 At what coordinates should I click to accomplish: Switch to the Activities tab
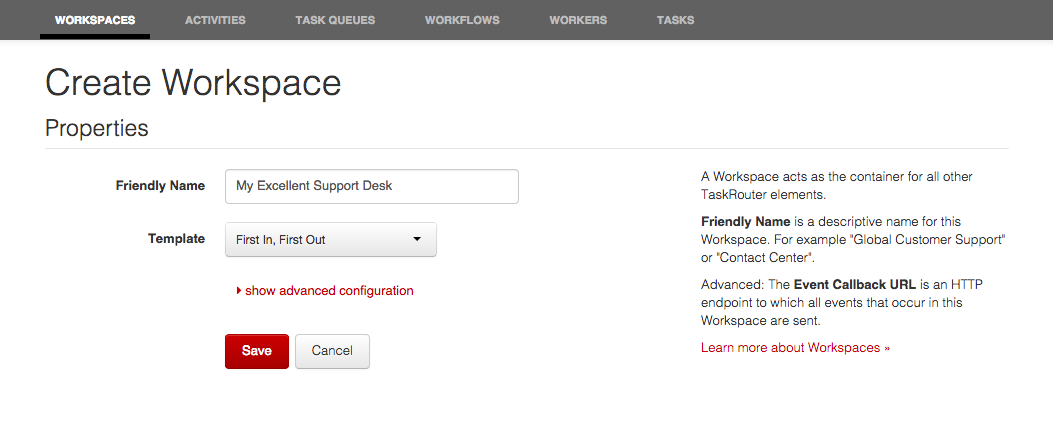[x=215, y=20]
